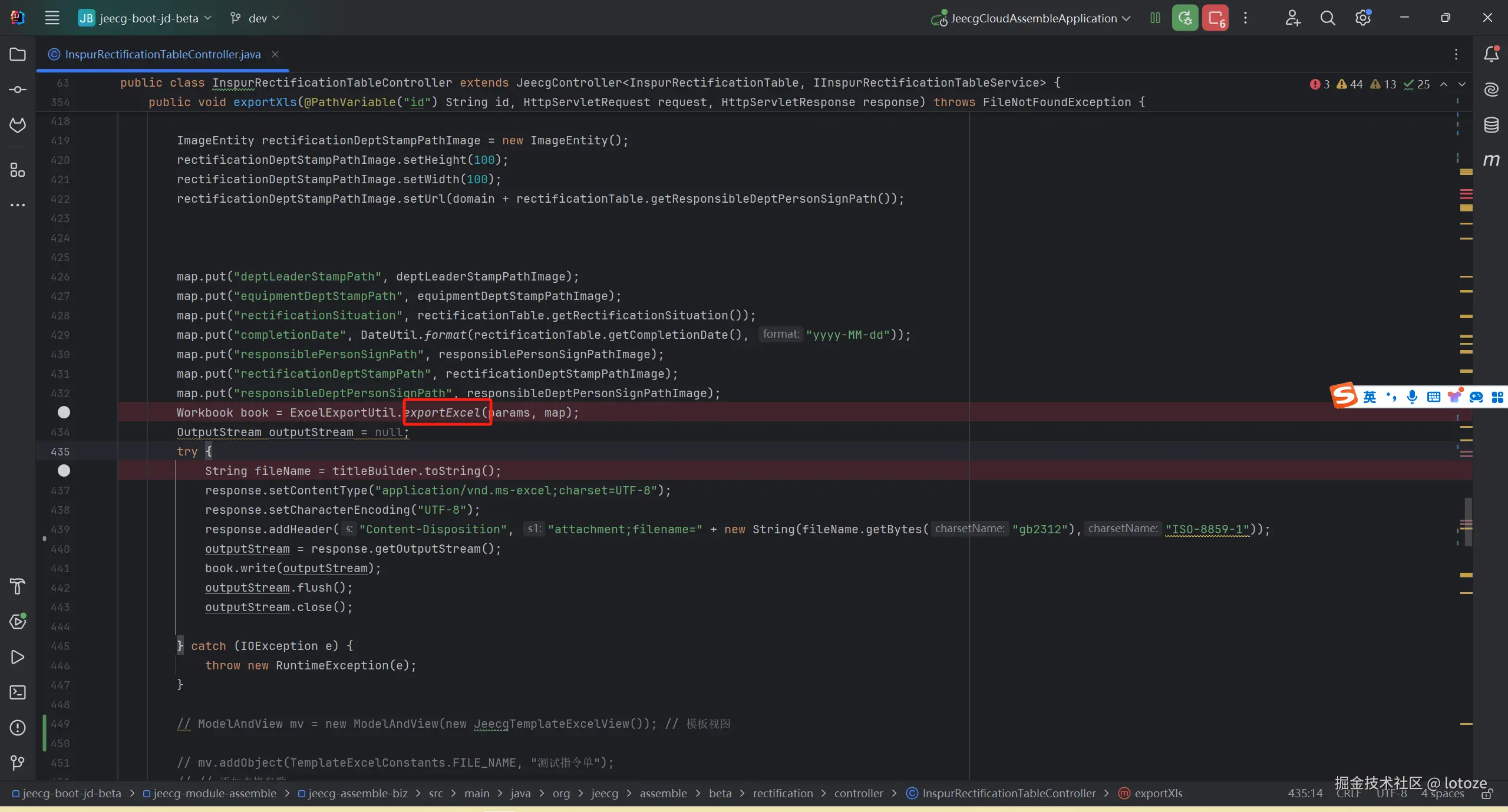Open the Maven tool window

coord(1491,160)
